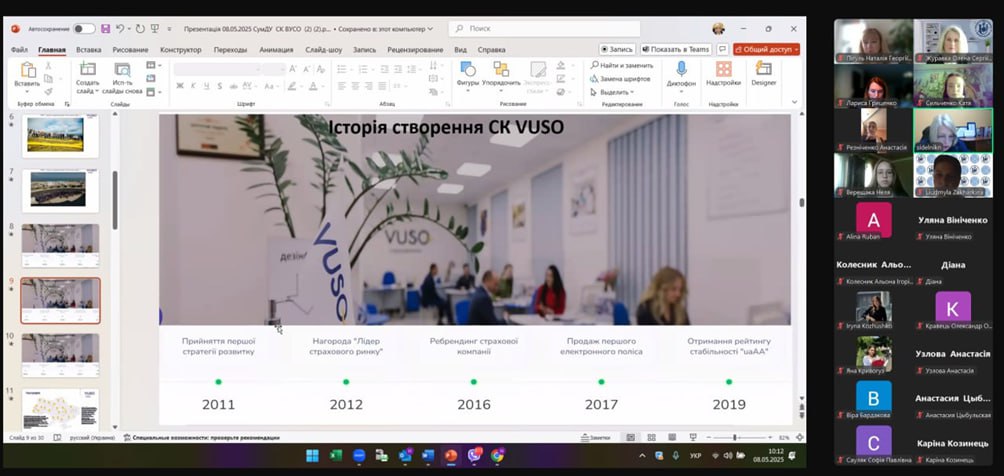Switch to Slide Sorter view icon
1004x476 pixels.
tap(651, 438)
